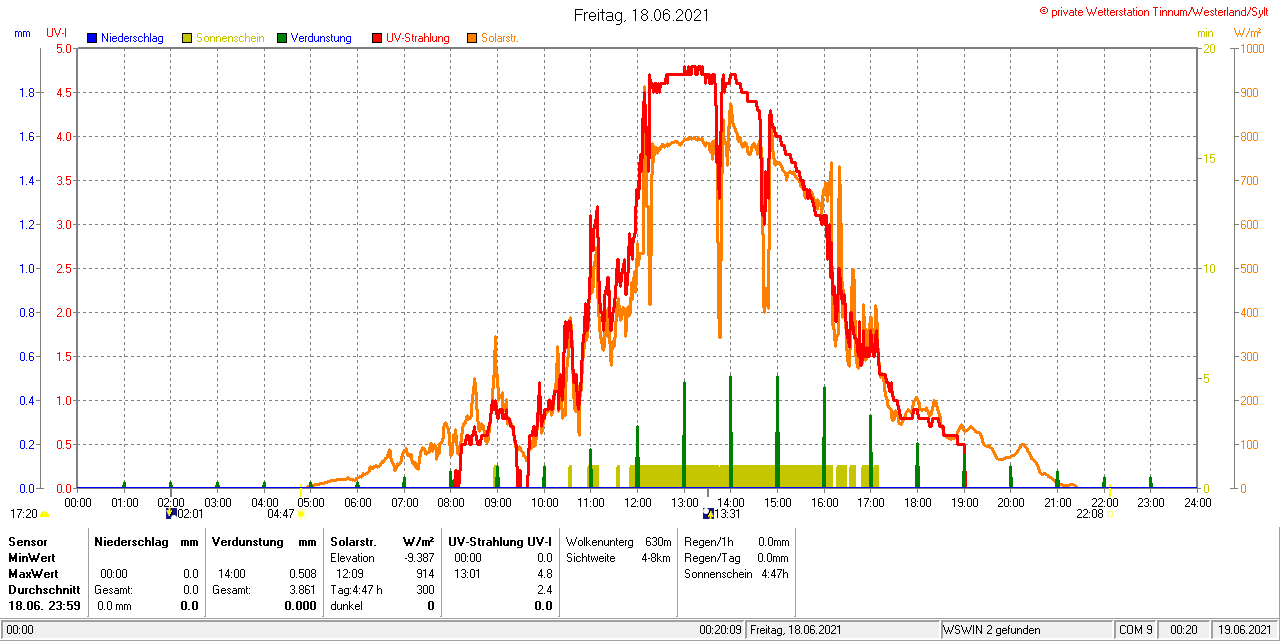The height and width of the screenshot is (641, 1280).
Task: Click the Sichtweite value 4-8km
Action: (x=656, y=557)
